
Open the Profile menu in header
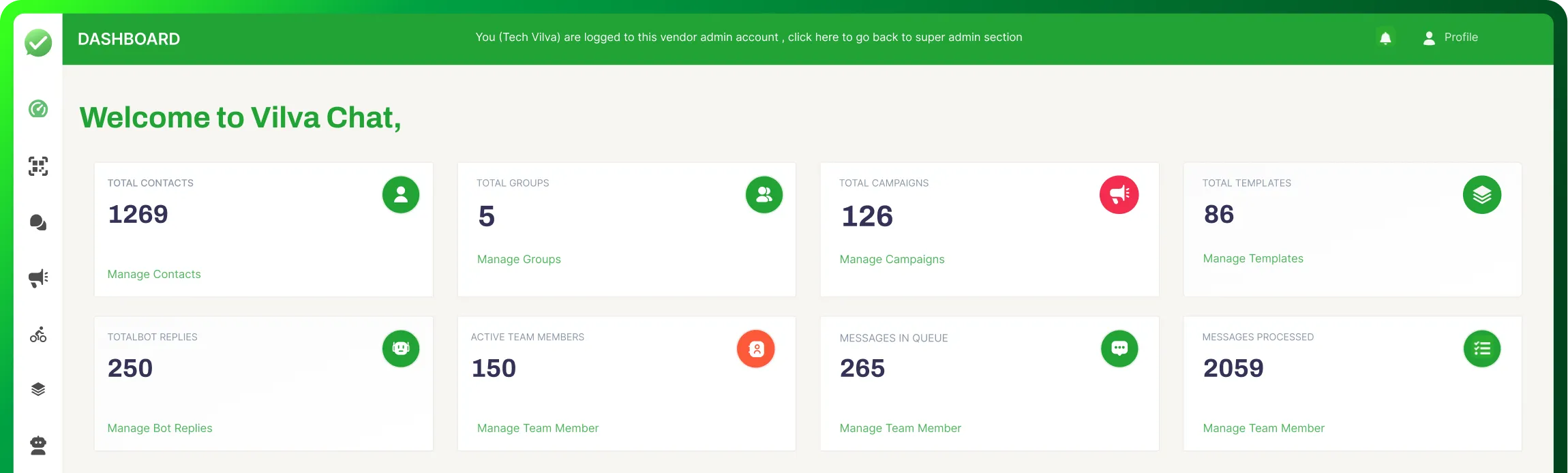[1451, 37]
